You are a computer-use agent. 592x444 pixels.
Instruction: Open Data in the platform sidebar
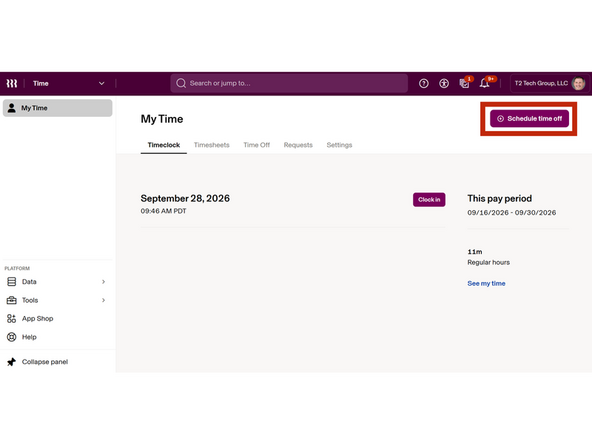tap(56, 282)
